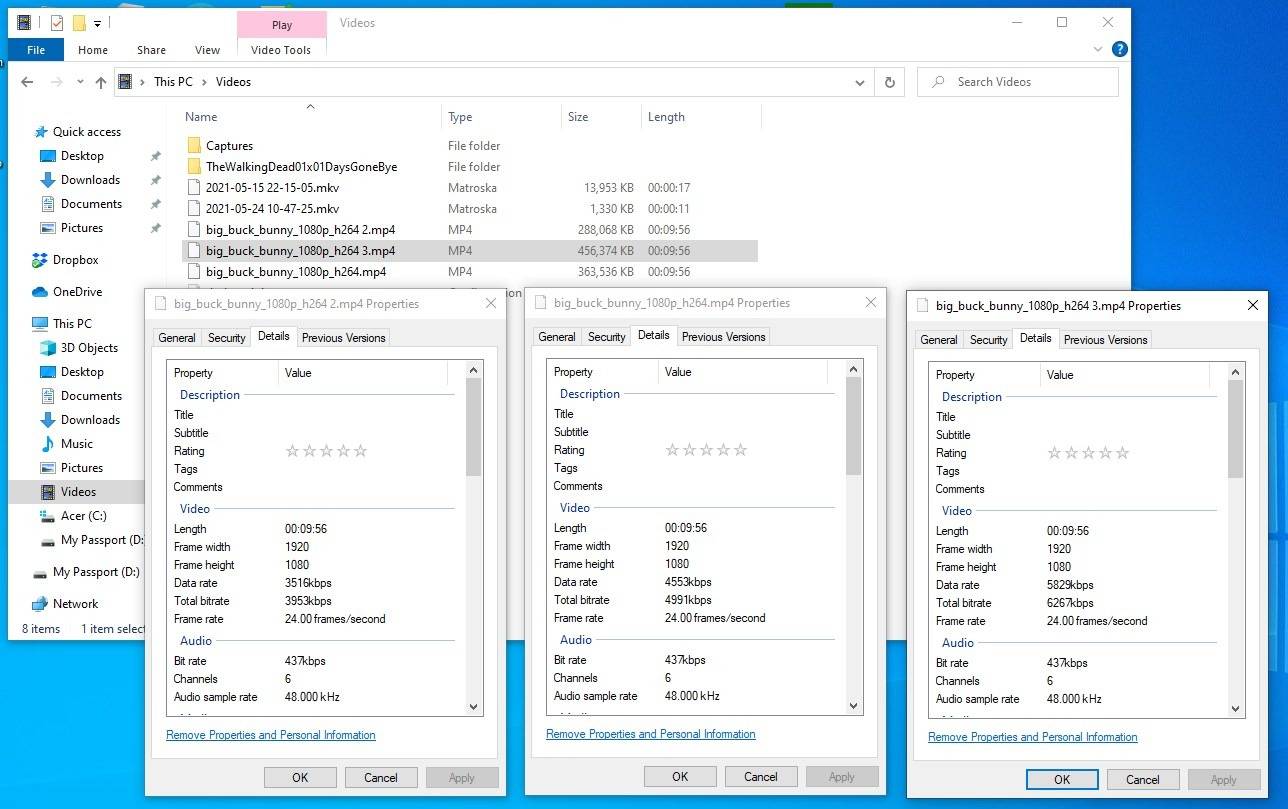This screenshot has height=809, width=1288.
Task: Select the Captures folder
Action: coord(229,146)
